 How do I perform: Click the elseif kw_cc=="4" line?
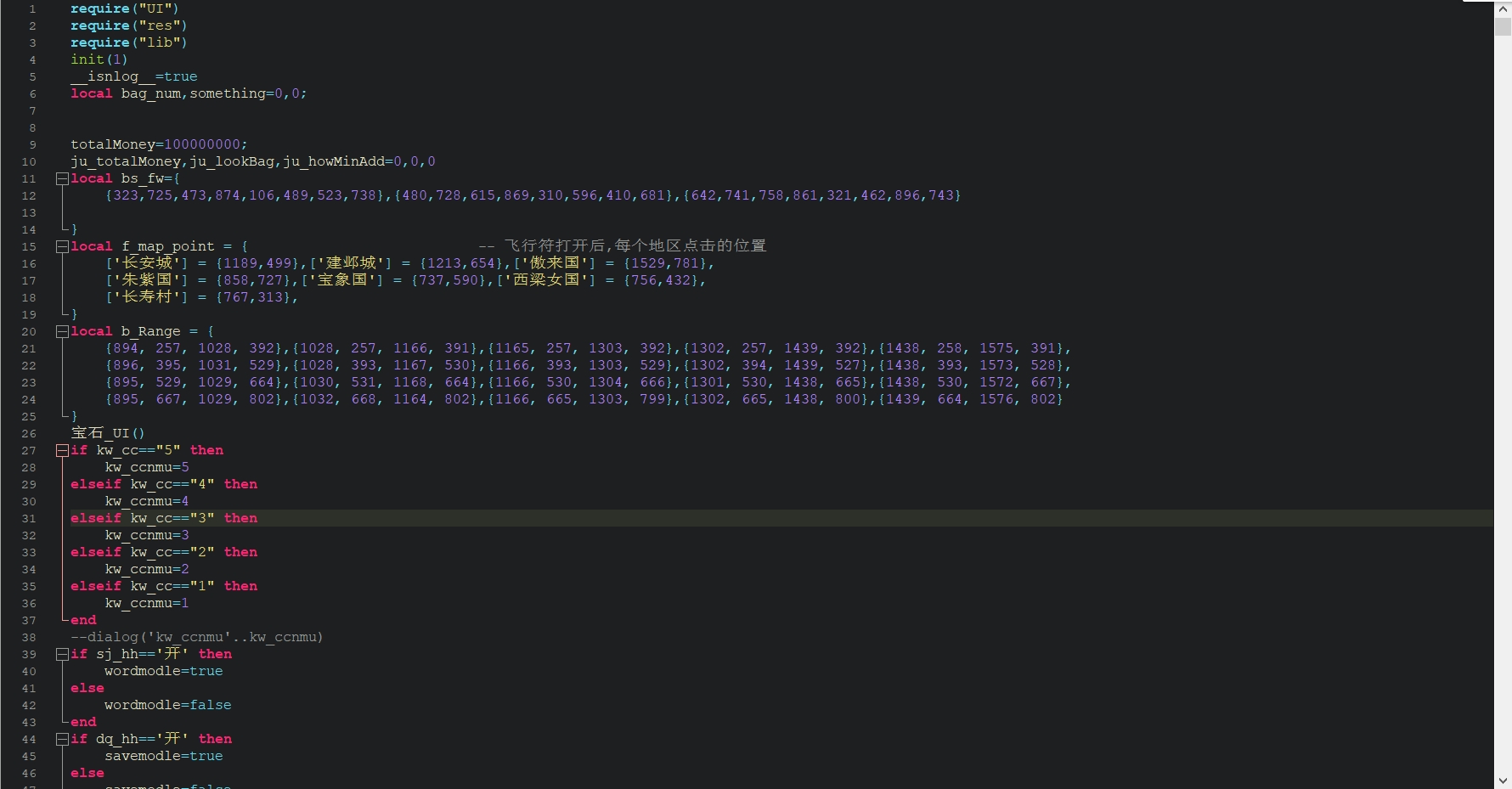[164, 484]
